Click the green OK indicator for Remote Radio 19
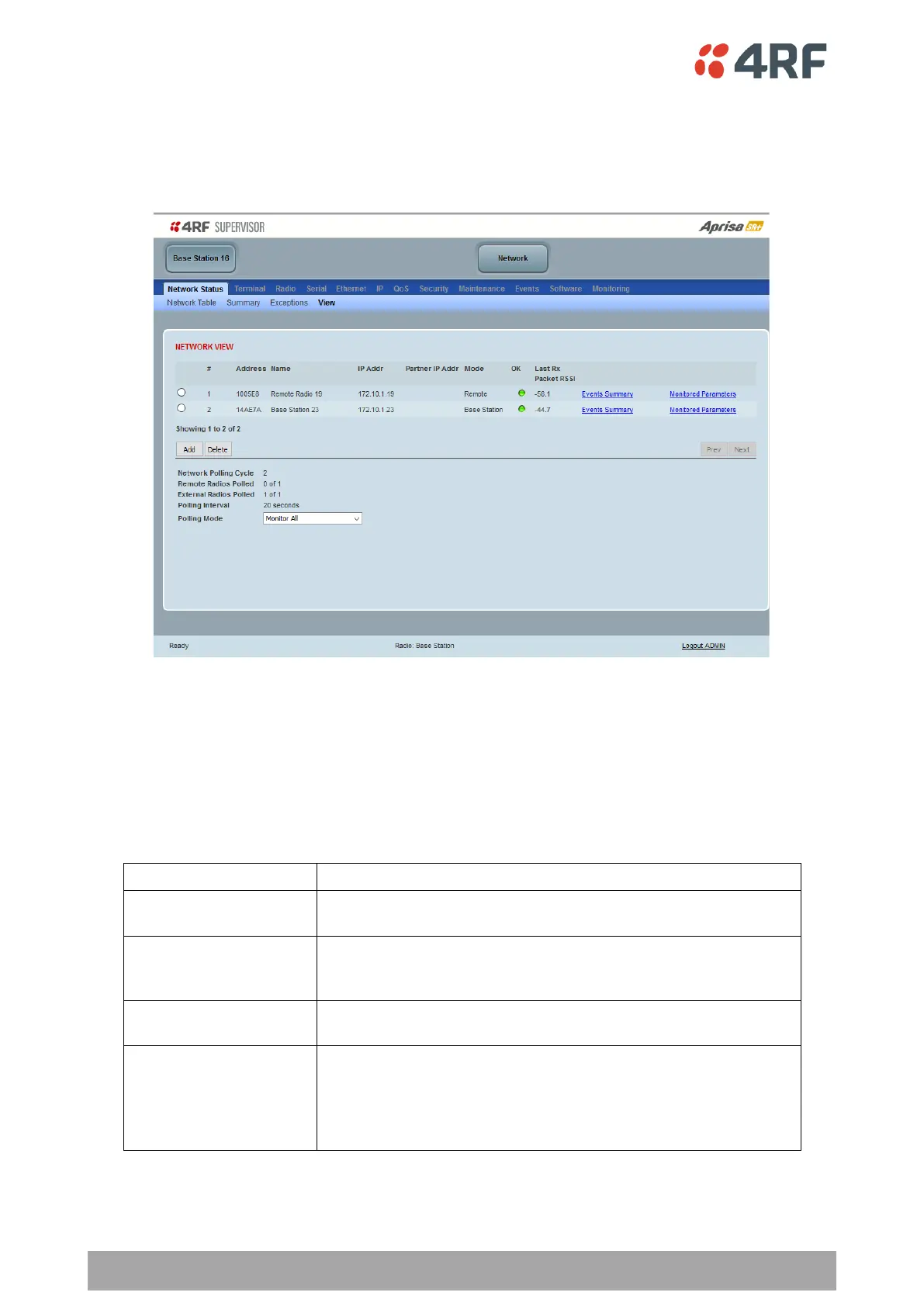Screen dimensions: 924x1306 [521, 393]
